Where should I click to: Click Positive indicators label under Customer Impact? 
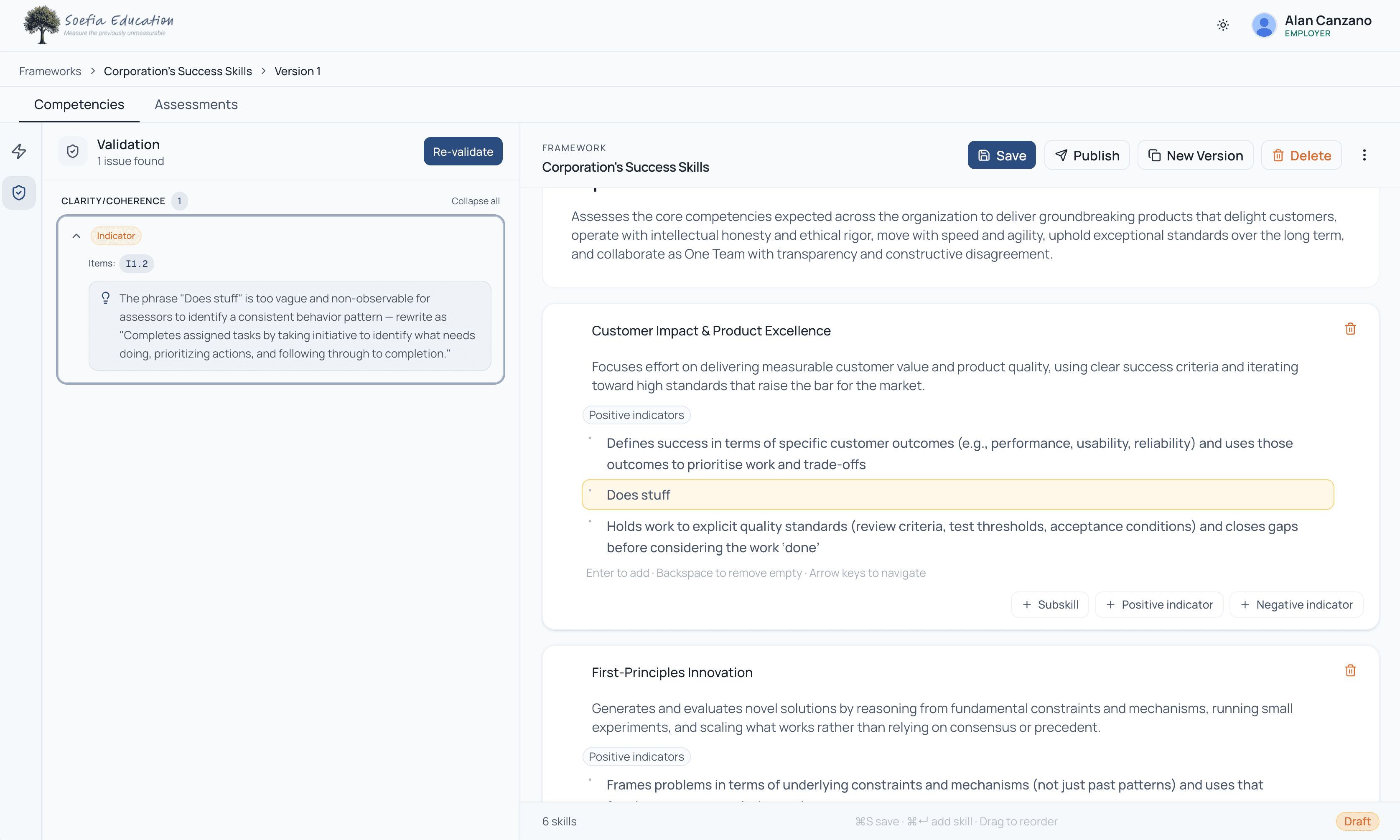pyautogui.click(x=636, y=415)
